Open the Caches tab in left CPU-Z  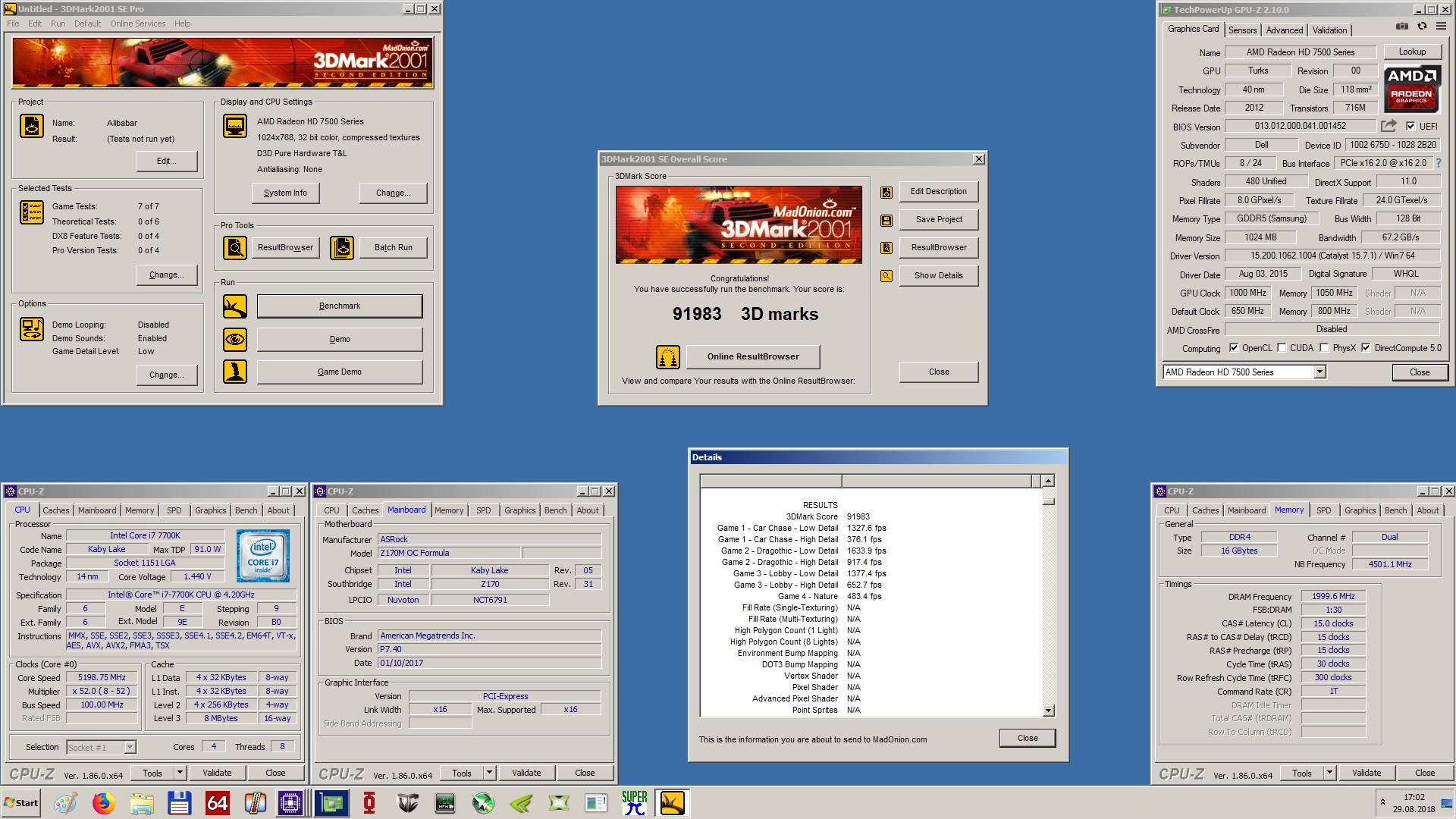[55, 510]
